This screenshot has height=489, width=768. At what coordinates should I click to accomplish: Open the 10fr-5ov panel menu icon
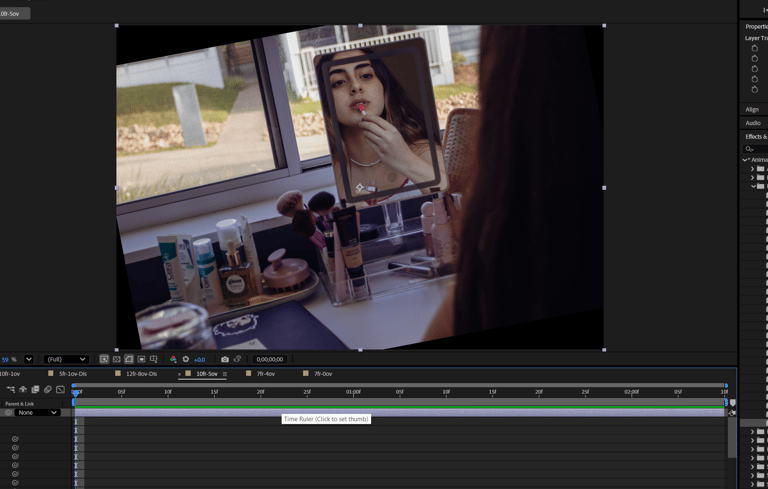[225, 374]
